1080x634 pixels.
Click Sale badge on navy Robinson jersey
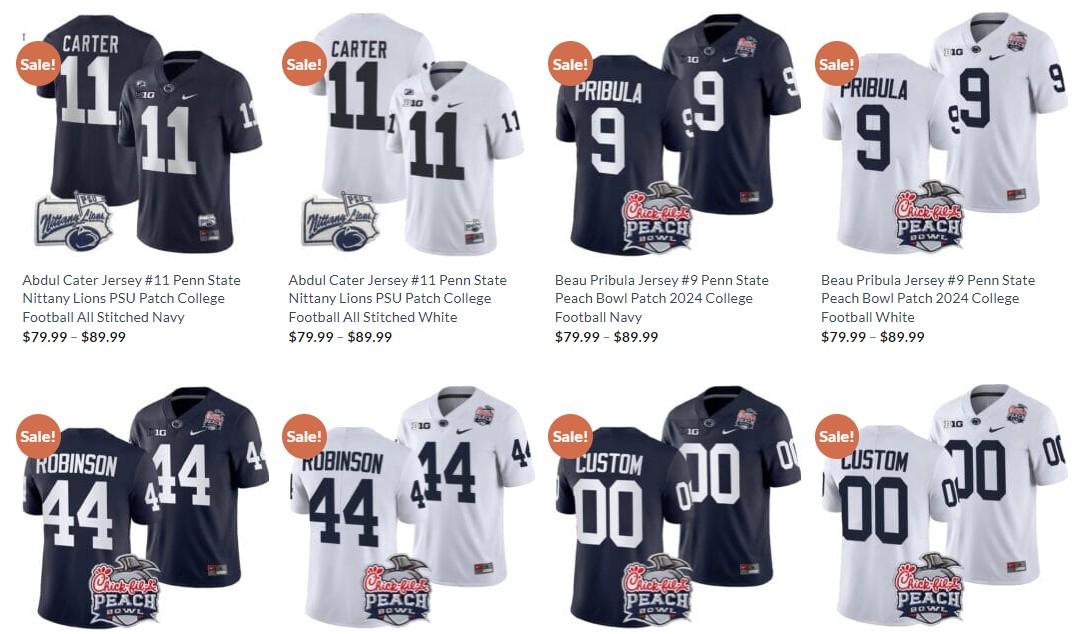pos(38,436)
